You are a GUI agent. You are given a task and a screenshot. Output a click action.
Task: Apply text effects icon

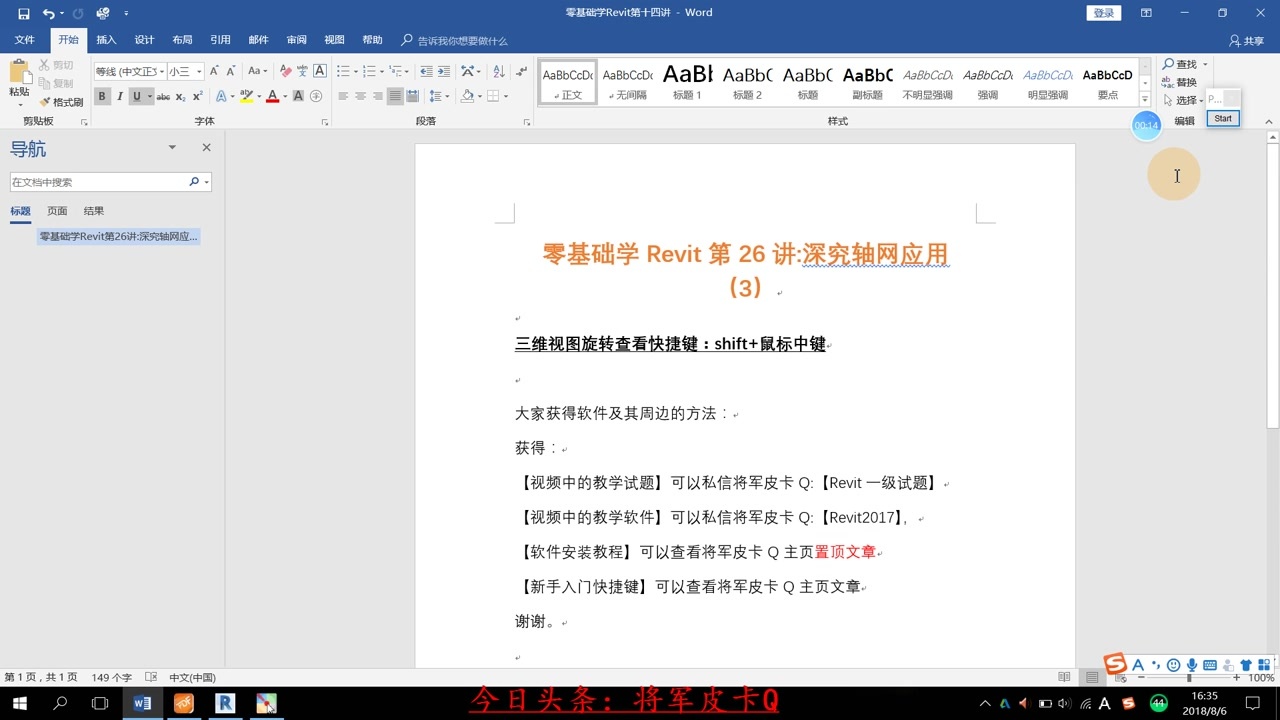tap(221, 96)
